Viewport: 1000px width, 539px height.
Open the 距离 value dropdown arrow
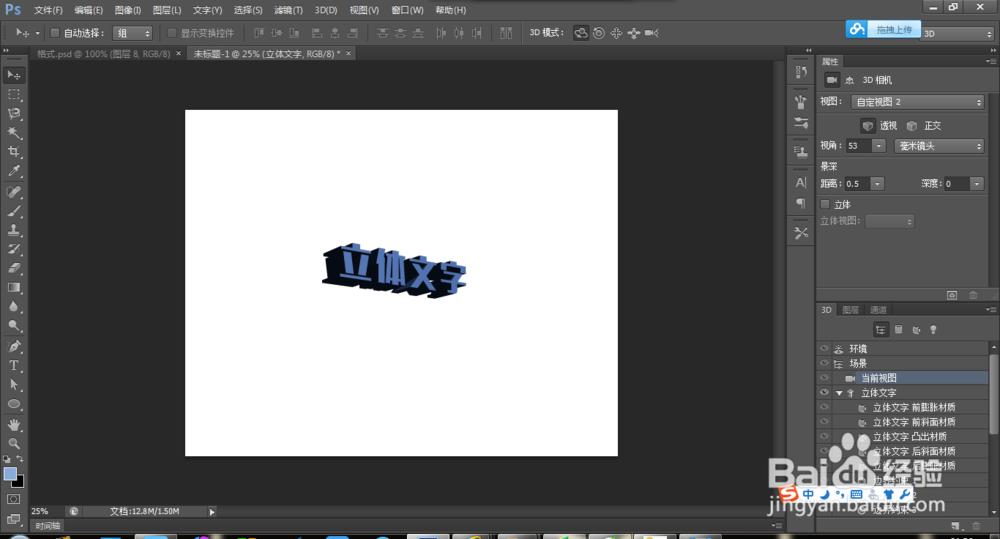pos(878,184)
